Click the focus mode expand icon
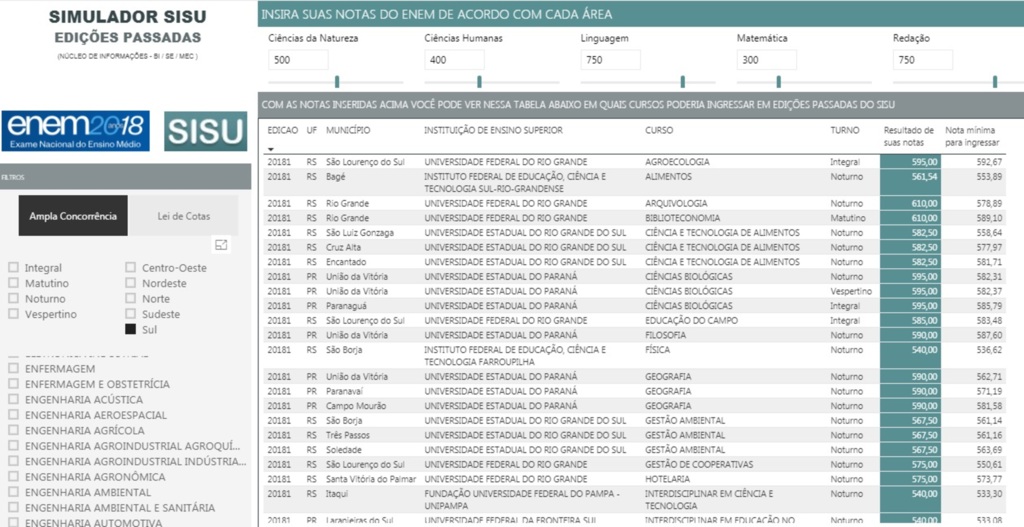This screenshot has height=527, width=1024. tap(221, 244)
